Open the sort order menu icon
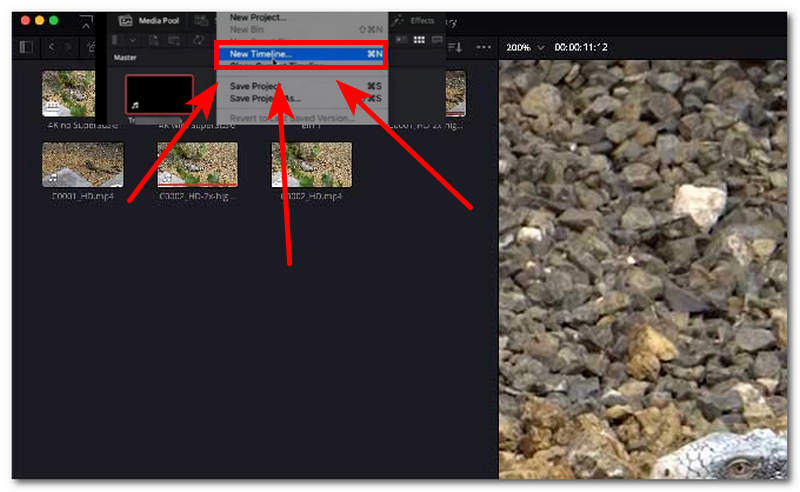The width and height of the screenshot is (800, 492). [455, 47]
